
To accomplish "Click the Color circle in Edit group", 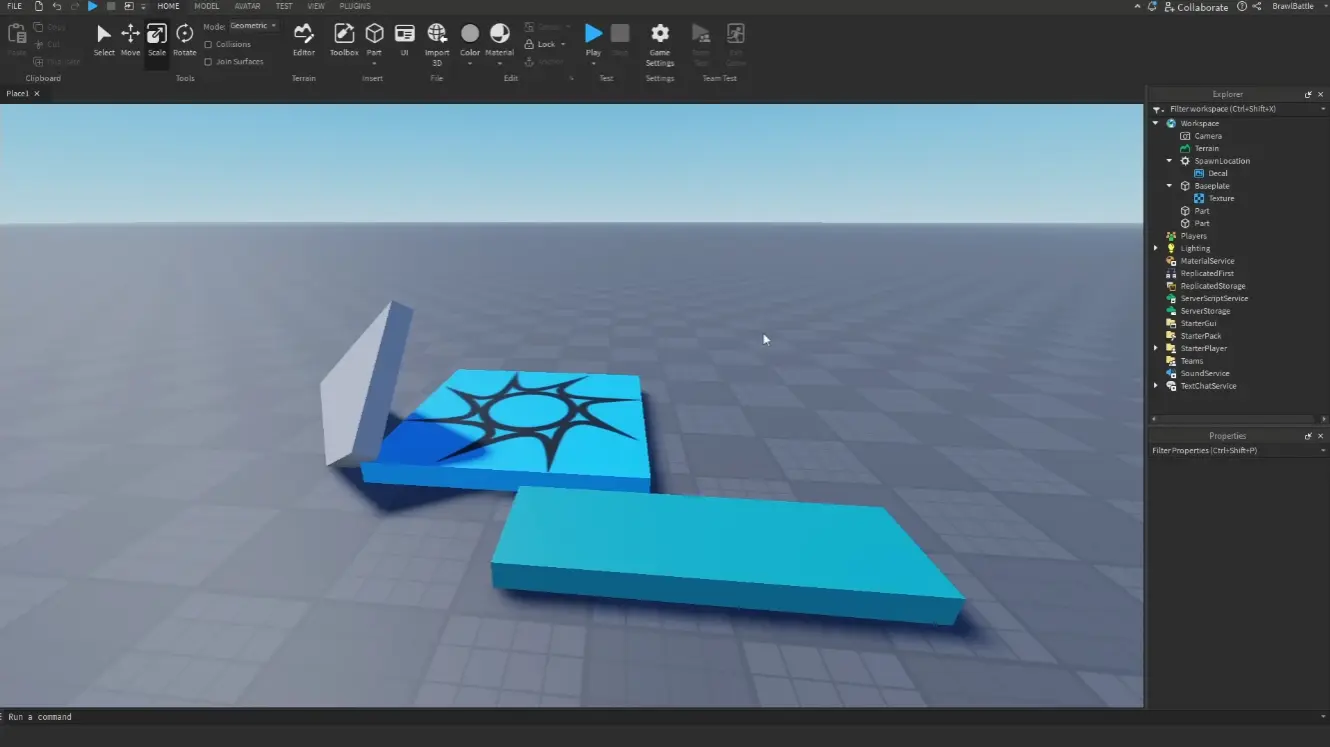I will tap(470, 34).
